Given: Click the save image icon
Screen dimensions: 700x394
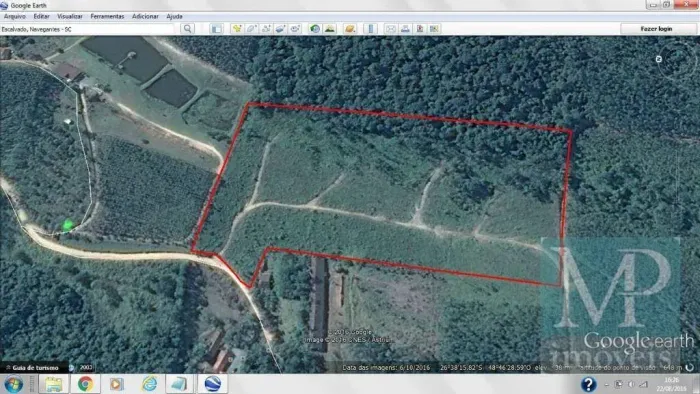Looking at the screenshot, I should [420, 29].
